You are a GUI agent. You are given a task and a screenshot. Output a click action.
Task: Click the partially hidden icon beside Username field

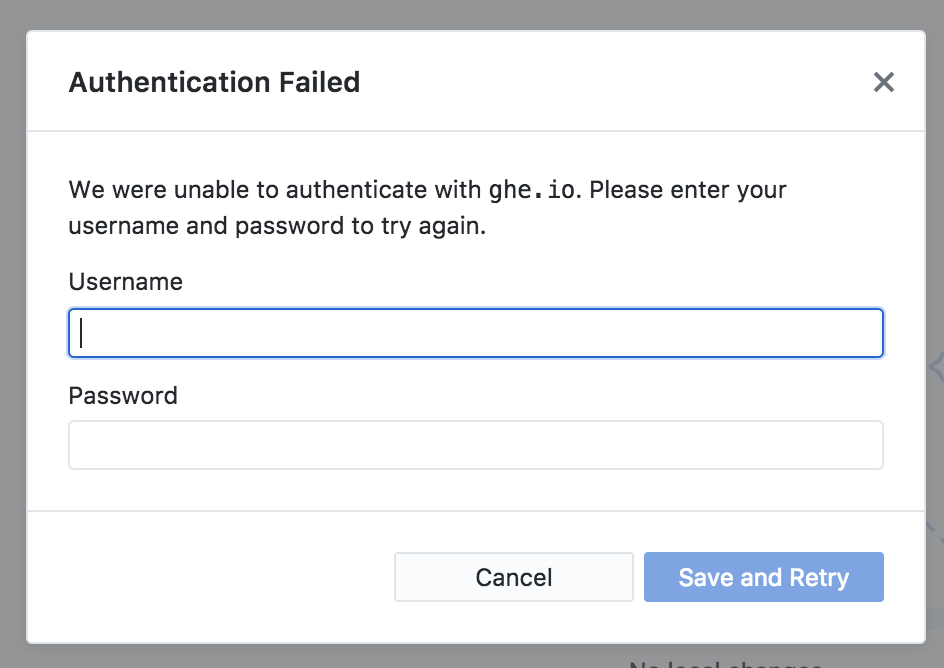coord(936,367)
